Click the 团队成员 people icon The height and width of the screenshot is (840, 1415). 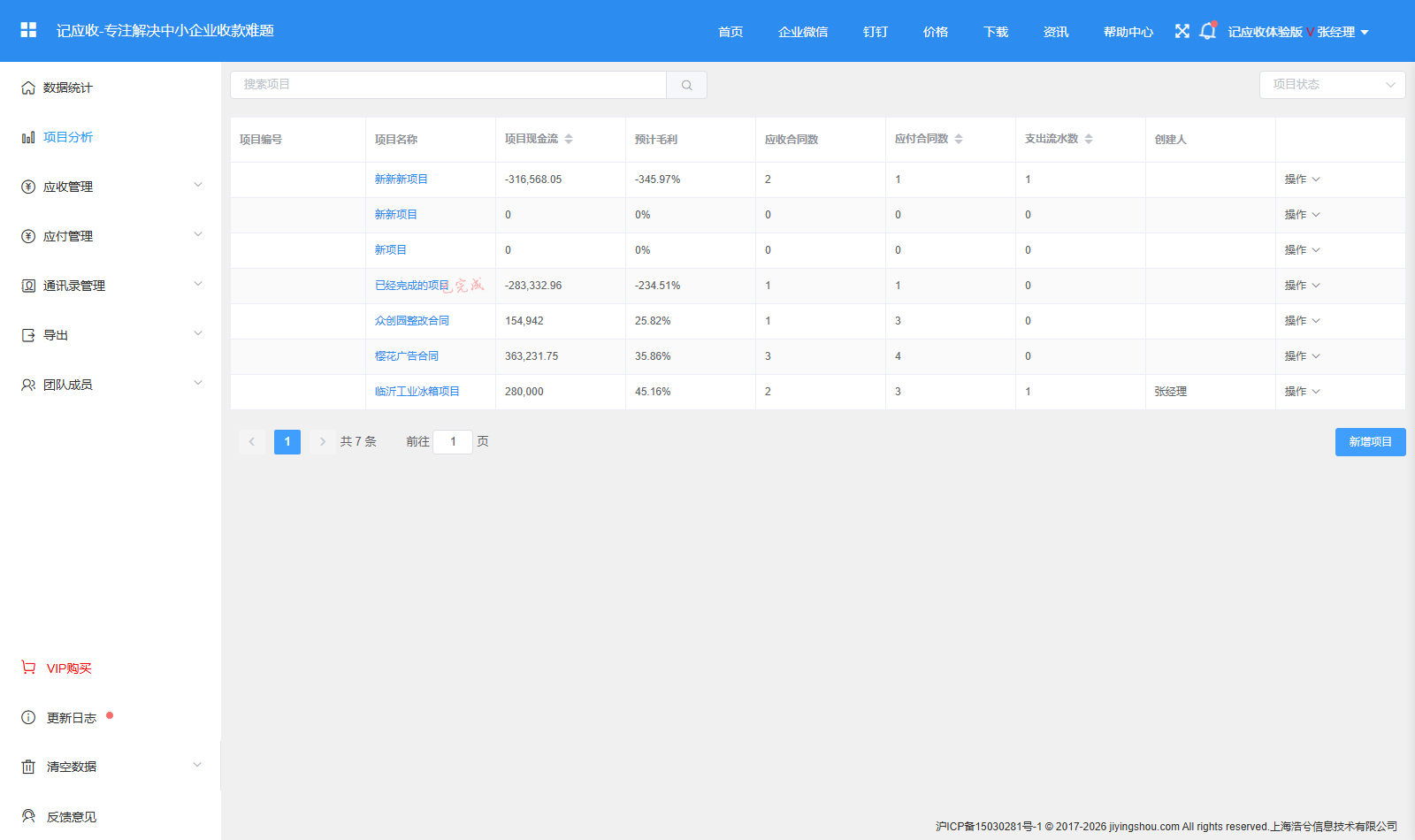click(x=28, y=385)
